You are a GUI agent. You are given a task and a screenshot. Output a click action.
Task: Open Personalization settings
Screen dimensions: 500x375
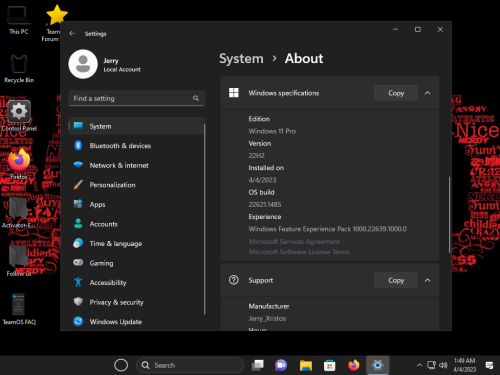136,185
